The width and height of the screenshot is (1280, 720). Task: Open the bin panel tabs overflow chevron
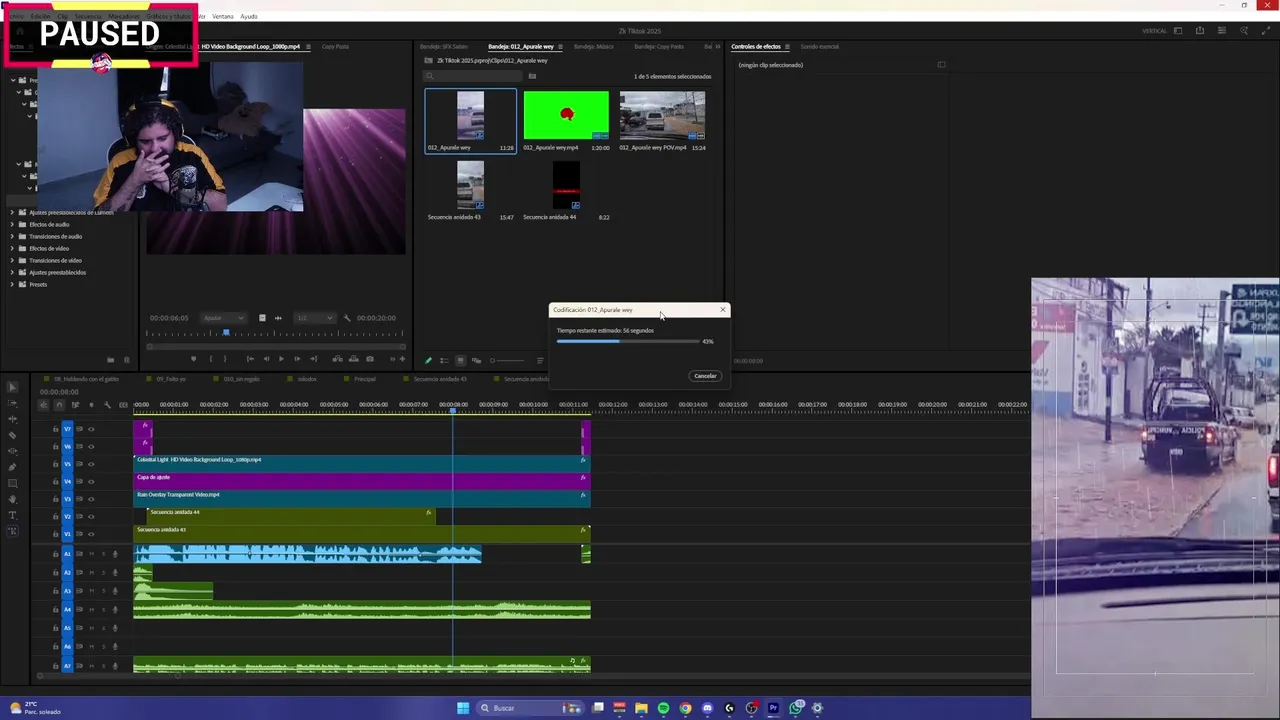(x=717, y=47)
